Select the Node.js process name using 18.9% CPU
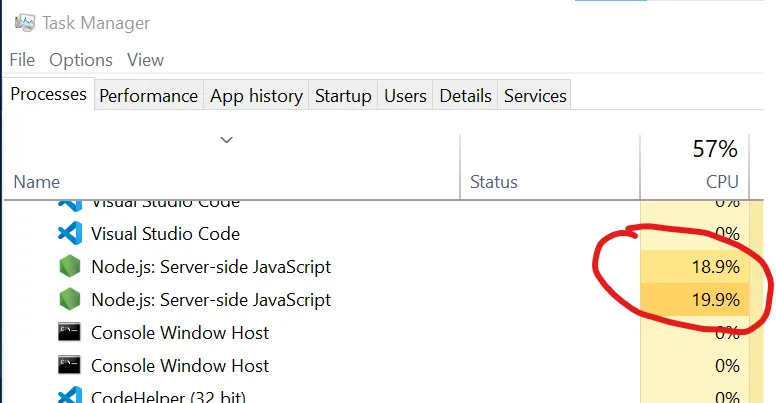The image size is (776, 403). click(x=211, y=267)
